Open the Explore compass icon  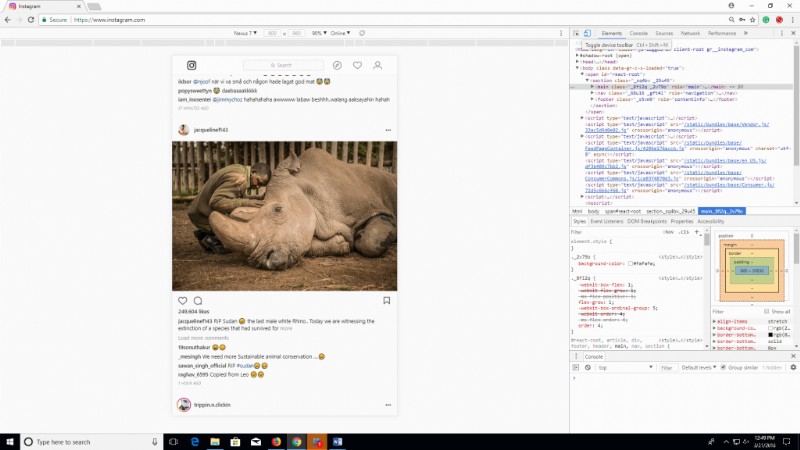(337, 65)
